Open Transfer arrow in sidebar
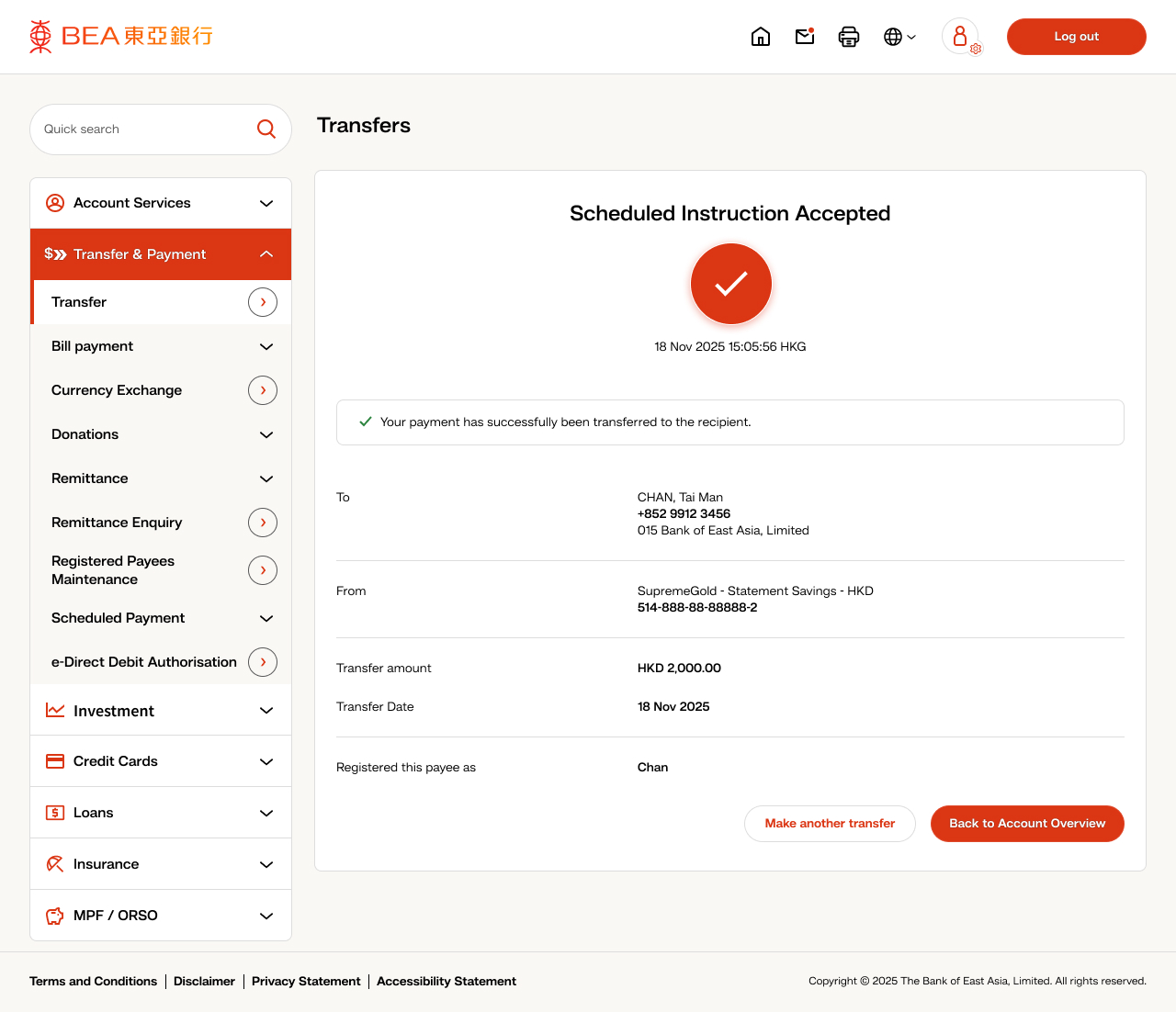This screenshot has height=1012, width=1176. tap(263, 302)
